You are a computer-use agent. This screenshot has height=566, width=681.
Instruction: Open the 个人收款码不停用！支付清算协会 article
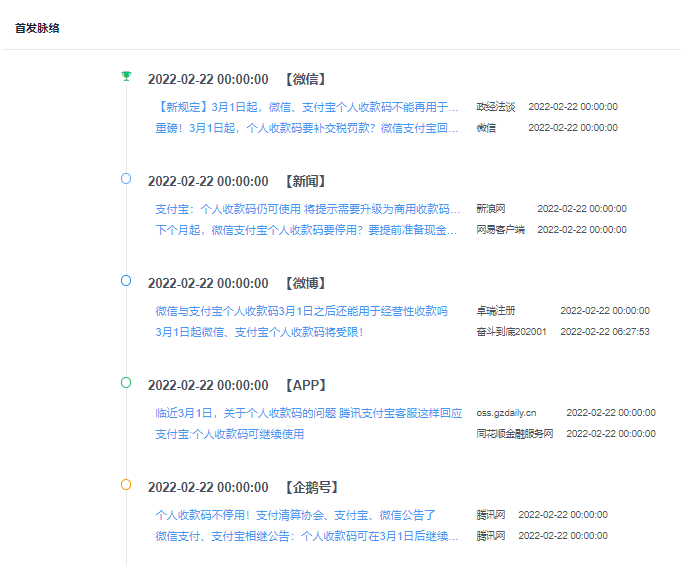tap(295, 515)
